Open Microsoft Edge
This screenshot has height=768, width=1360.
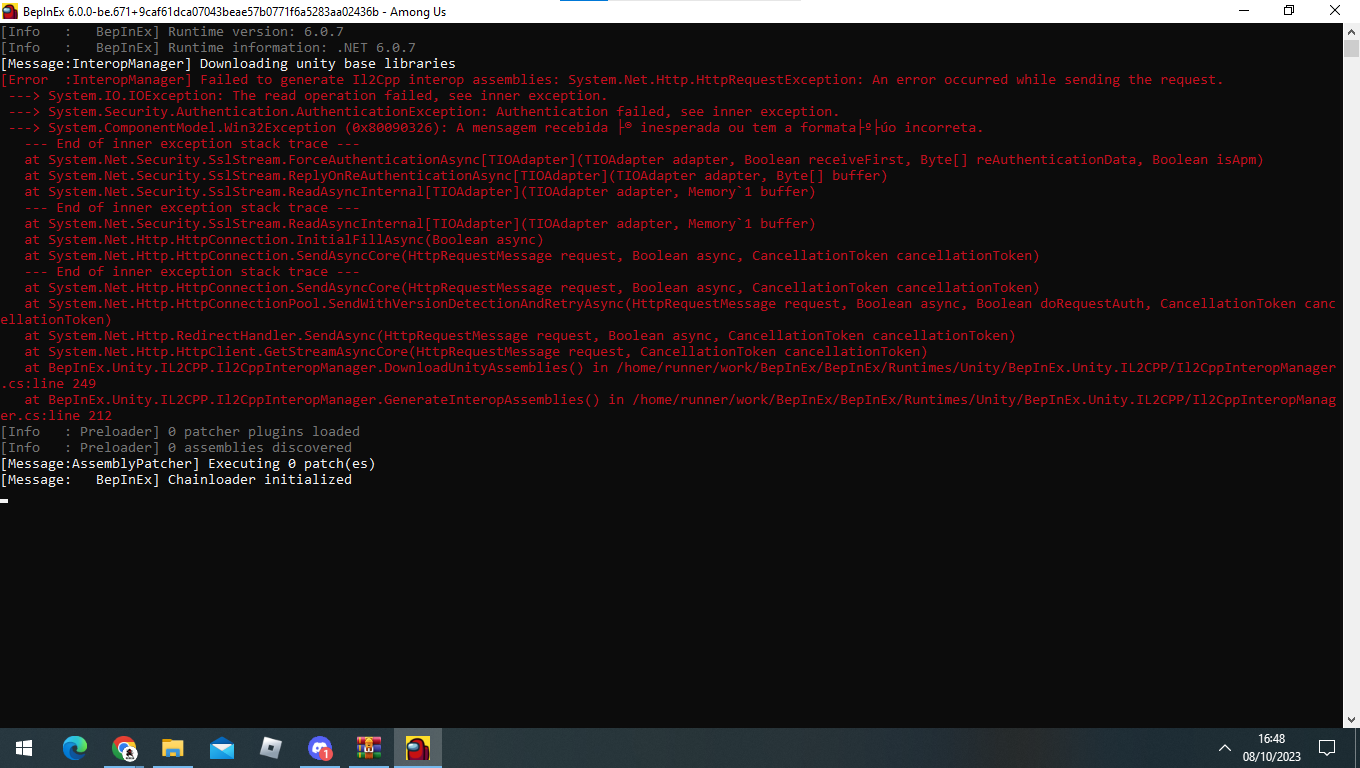click(x=75, y=747)
